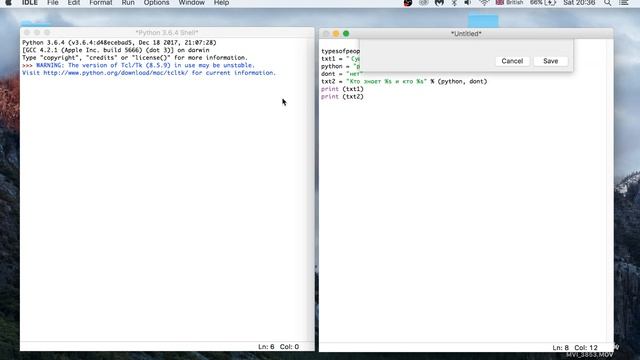This screenshot has height=360, width=640.
Task: Click the battery status indicator
Action: [543, 3]
